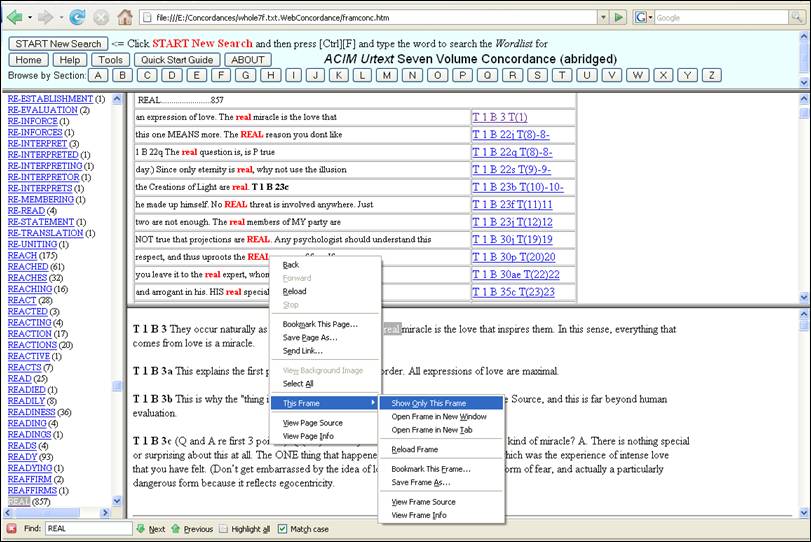
Task: Open the T 1 B 35c T(23)23 link
Action: (513, 292)
